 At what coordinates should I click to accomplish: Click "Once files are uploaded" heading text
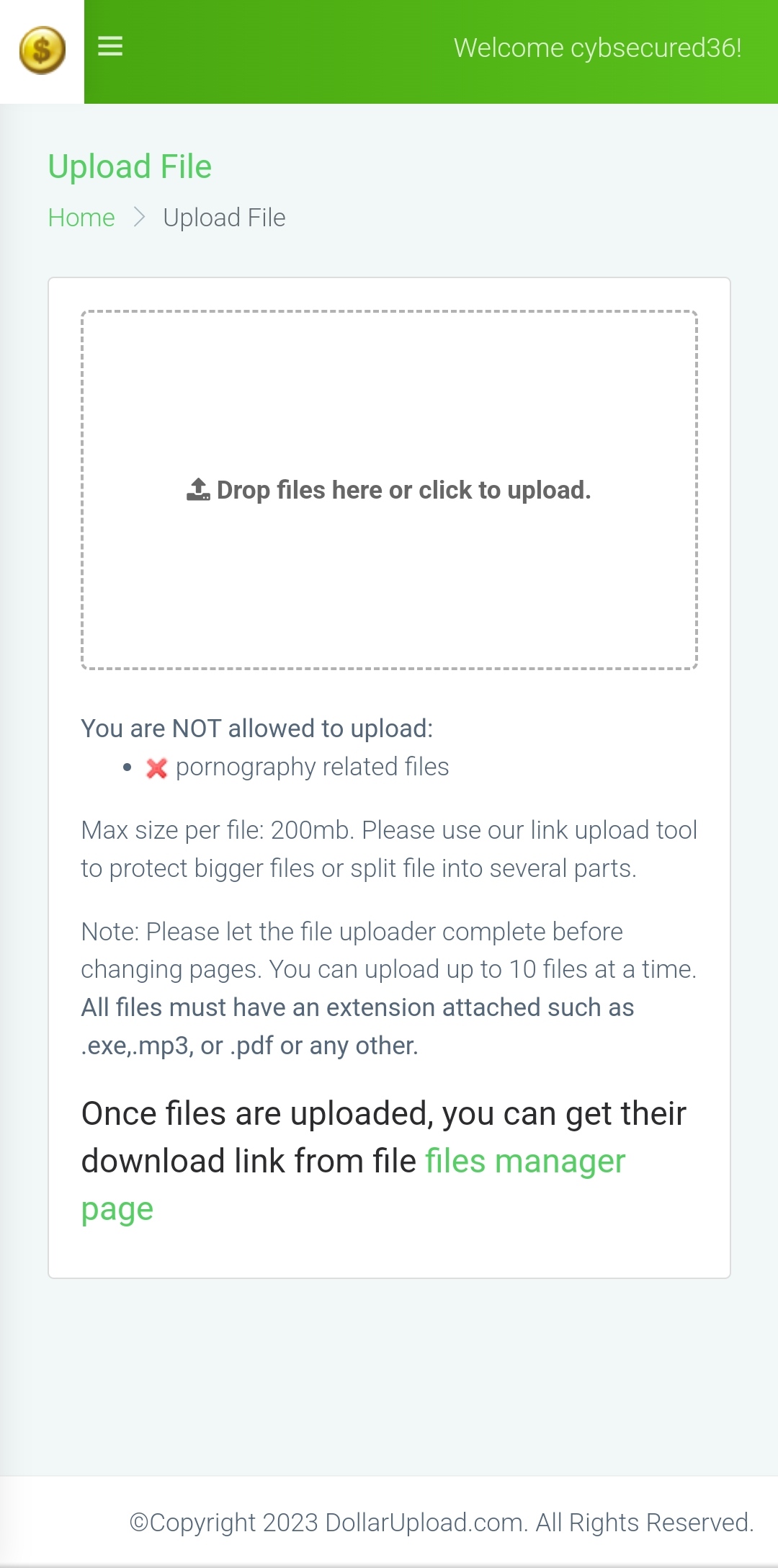tap(383, 1114)
